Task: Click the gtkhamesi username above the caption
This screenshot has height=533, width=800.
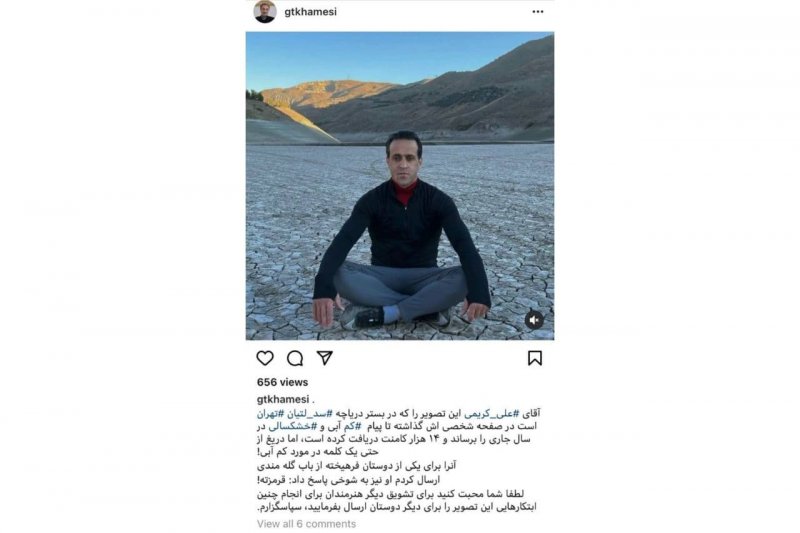Action: pyautogui.click(x=283, y=399)
